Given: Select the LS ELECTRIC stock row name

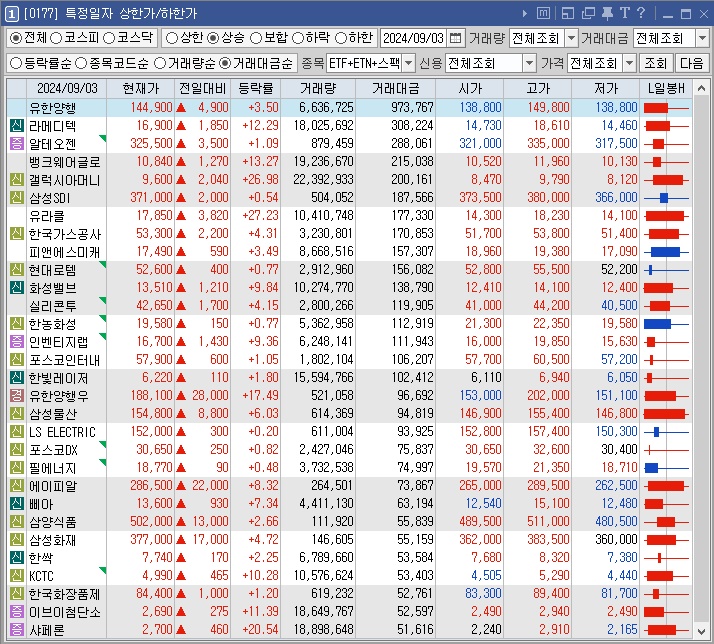Looking at the screenshot, I should click(62, 432).
